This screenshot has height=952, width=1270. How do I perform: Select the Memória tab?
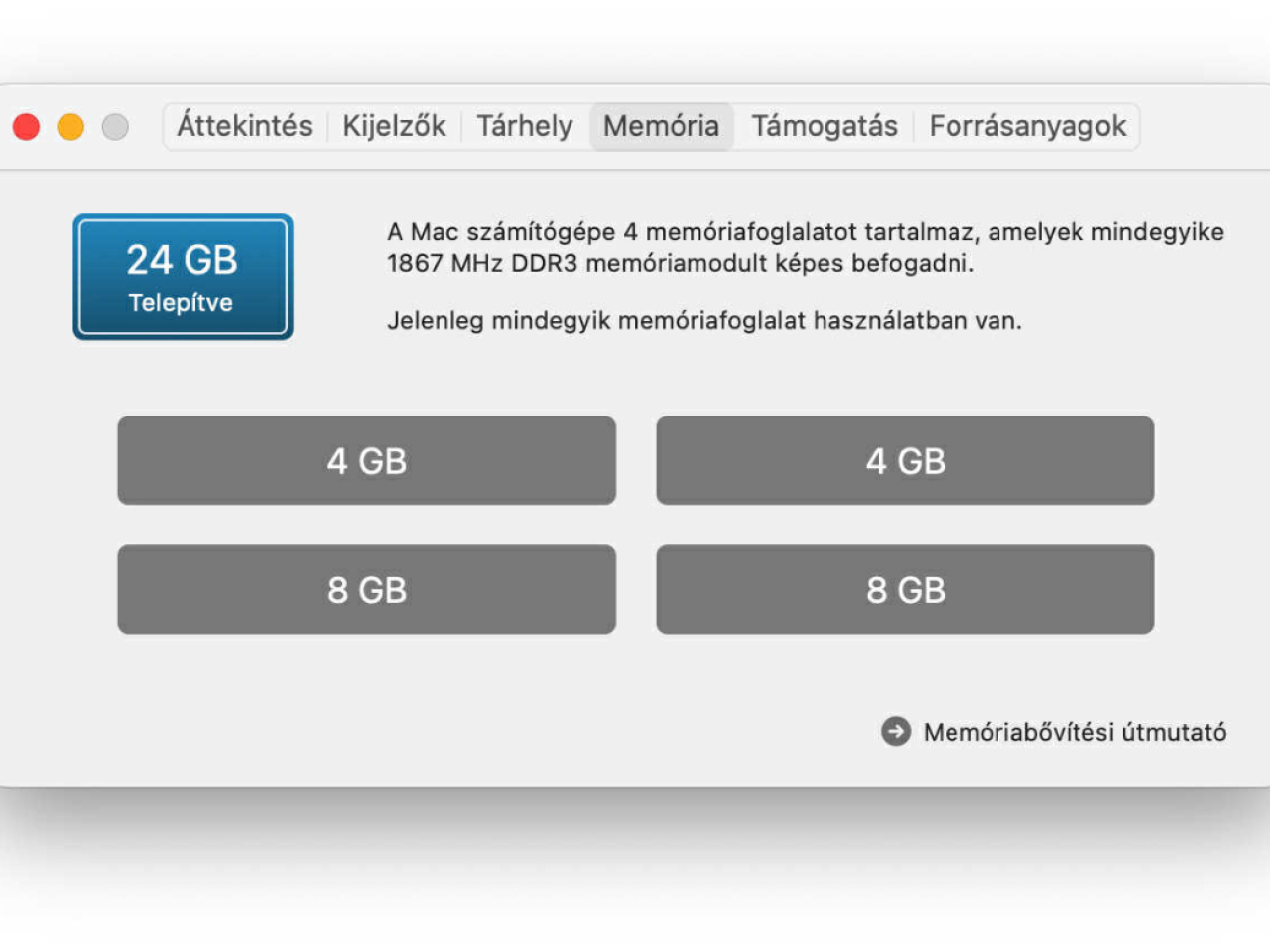661,126
